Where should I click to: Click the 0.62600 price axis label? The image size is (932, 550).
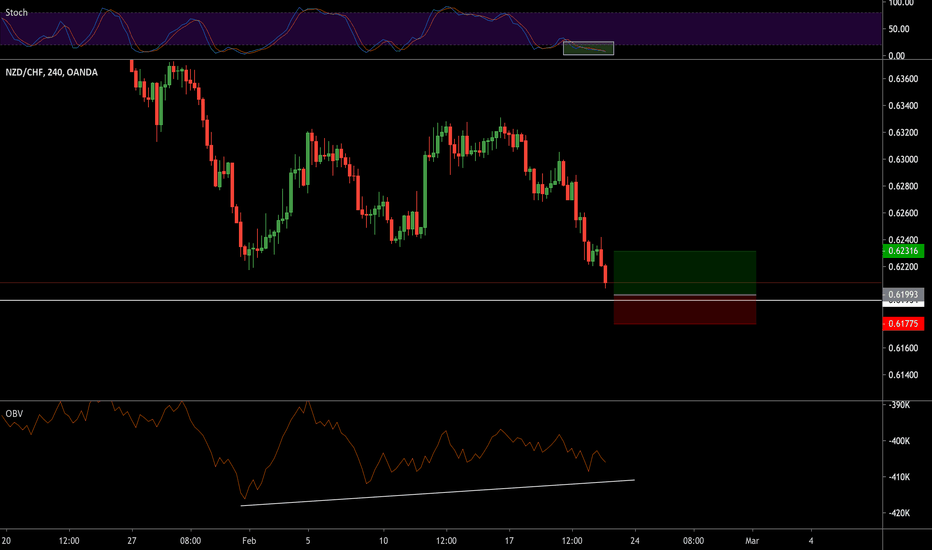tap(903, 213)
